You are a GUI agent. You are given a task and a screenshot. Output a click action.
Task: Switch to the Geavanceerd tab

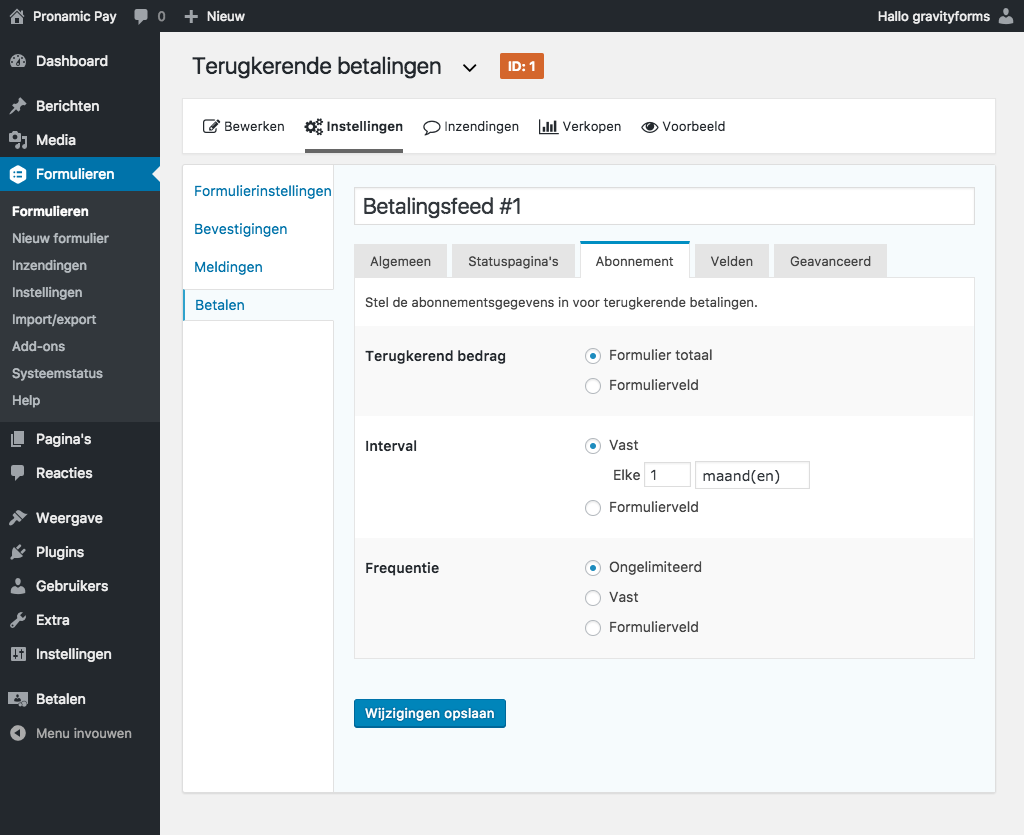[830, 261]
